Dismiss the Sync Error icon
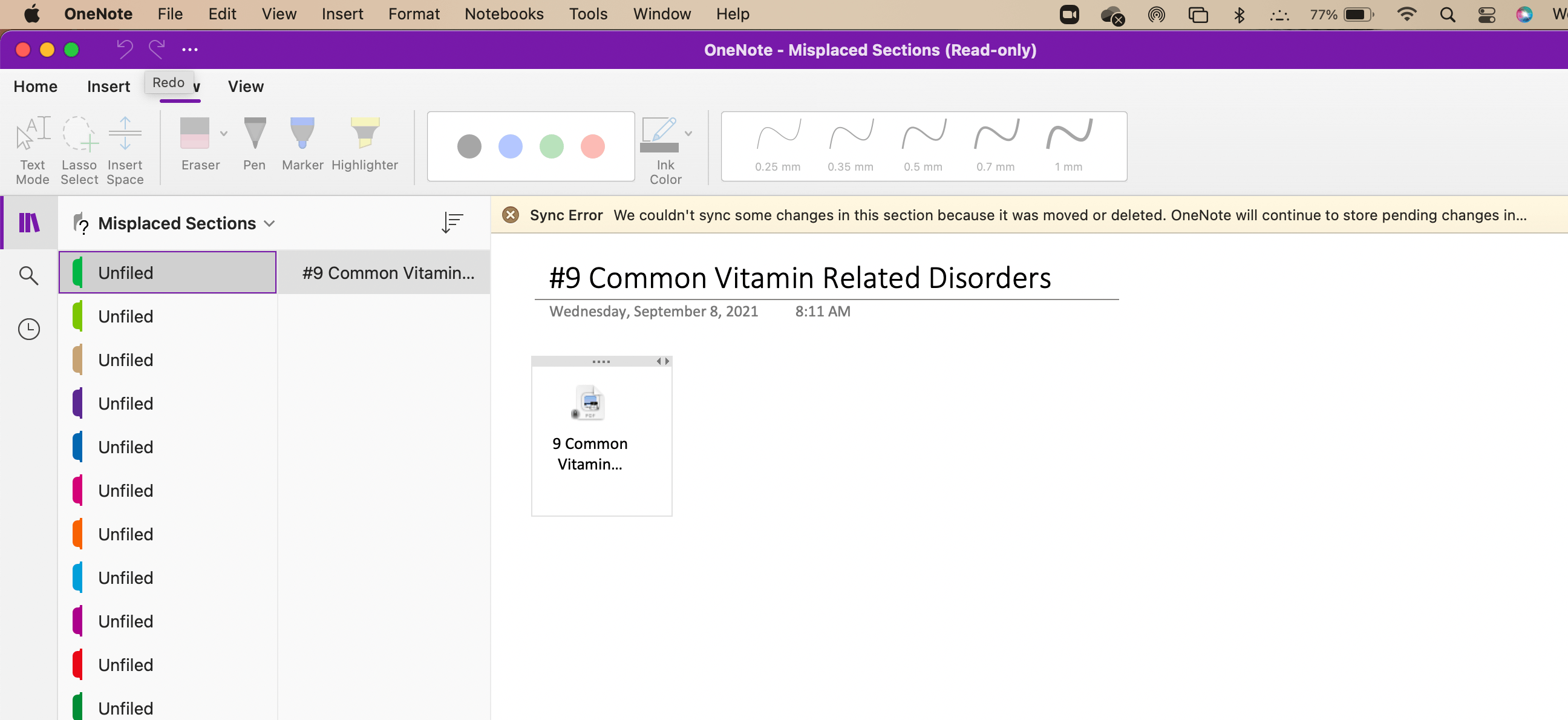Viewport: 1568px width, 720px height. click(510, 215)
